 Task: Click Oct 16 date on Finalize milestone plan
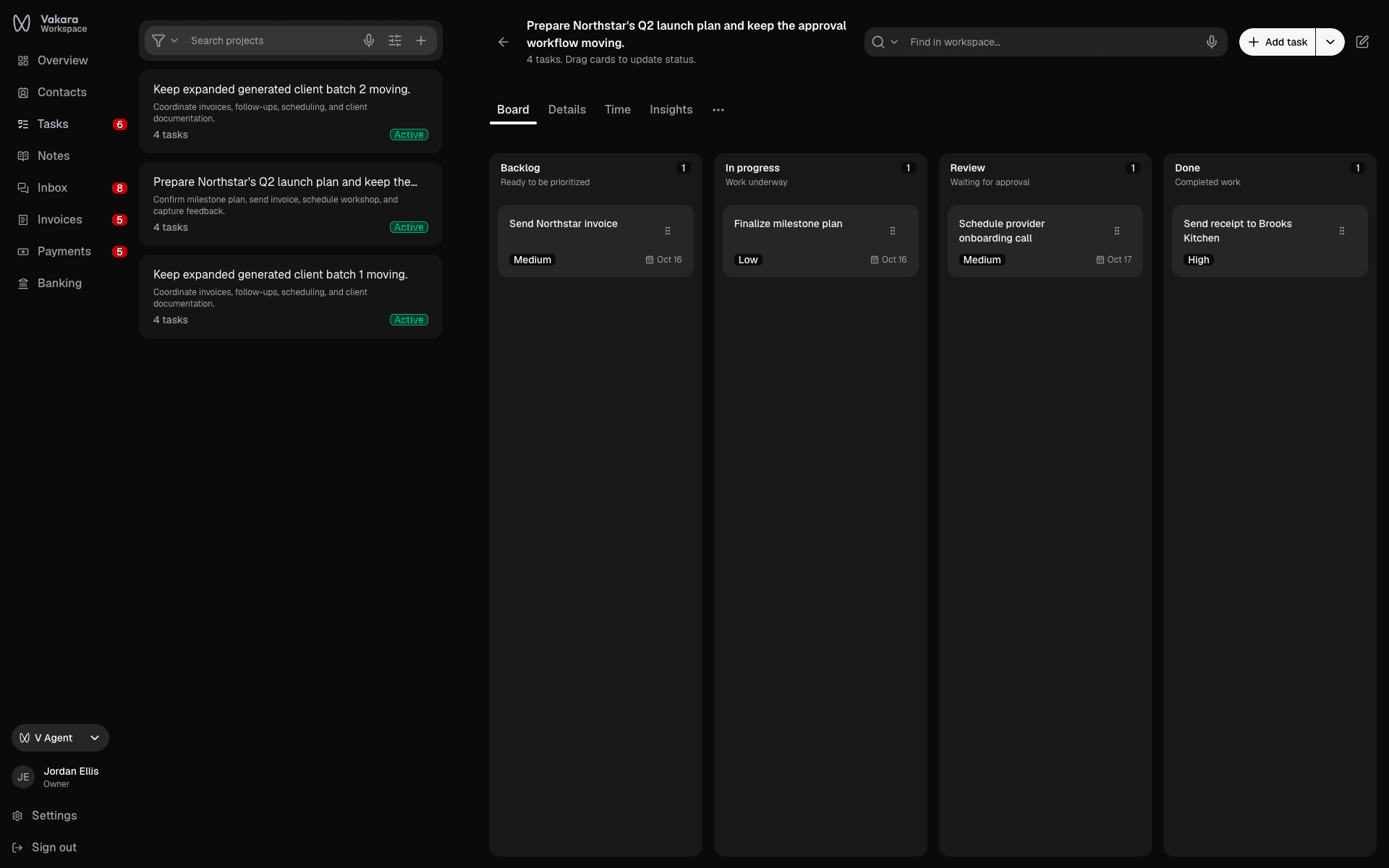click(x=888, y=260)
